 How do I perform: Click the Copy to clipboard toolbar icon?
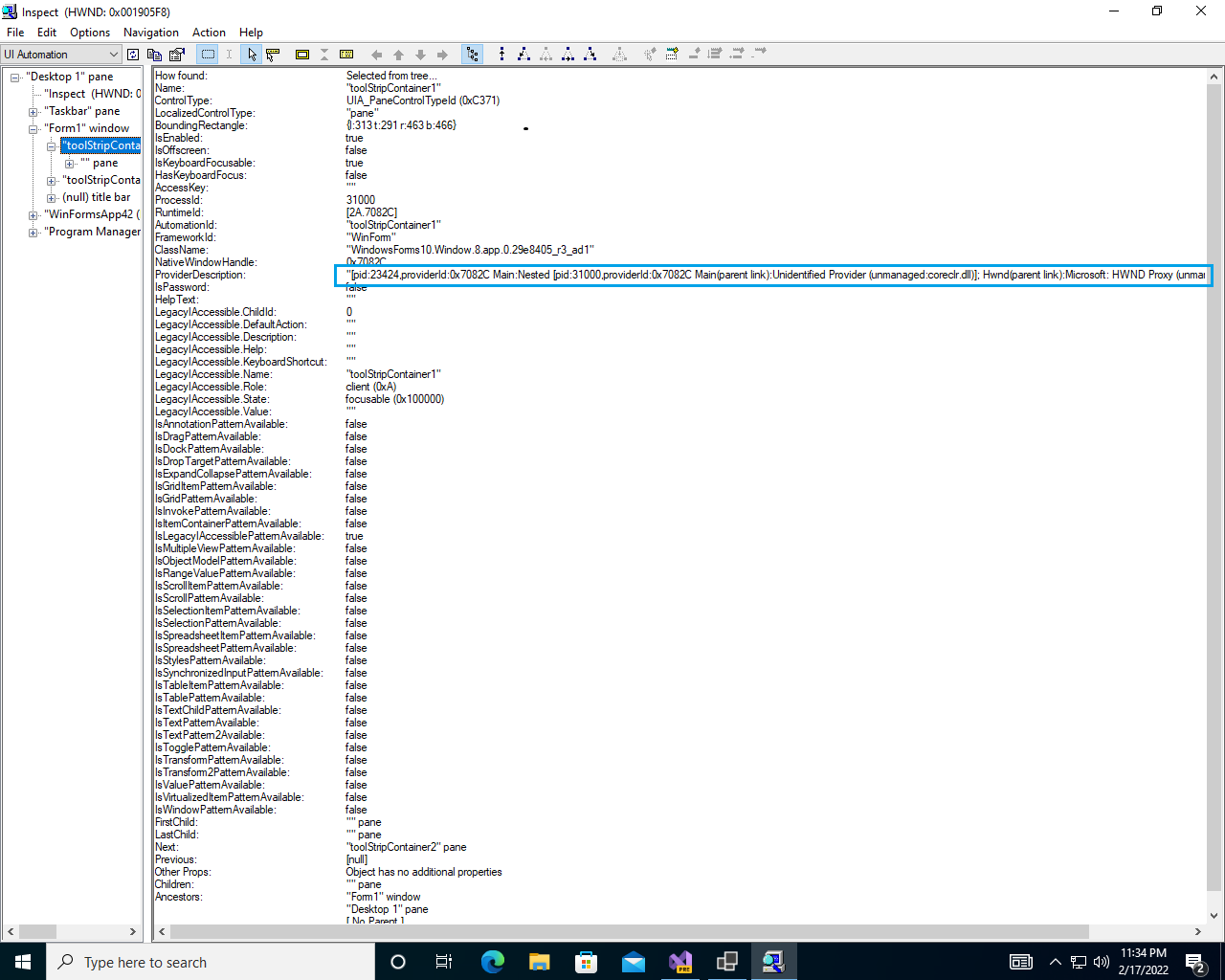pos(154,55)
